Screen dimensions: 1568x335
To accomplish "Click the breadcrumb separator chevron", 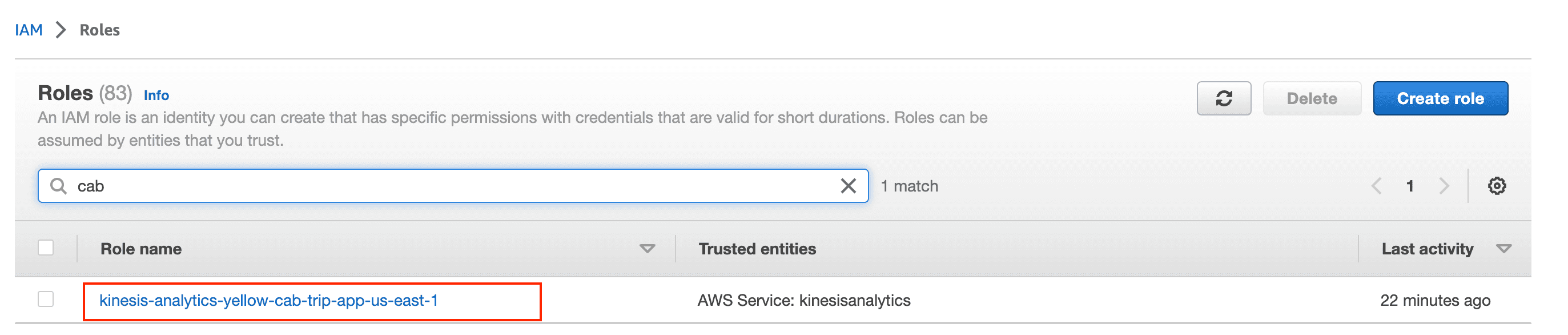I will pos(61,30).
